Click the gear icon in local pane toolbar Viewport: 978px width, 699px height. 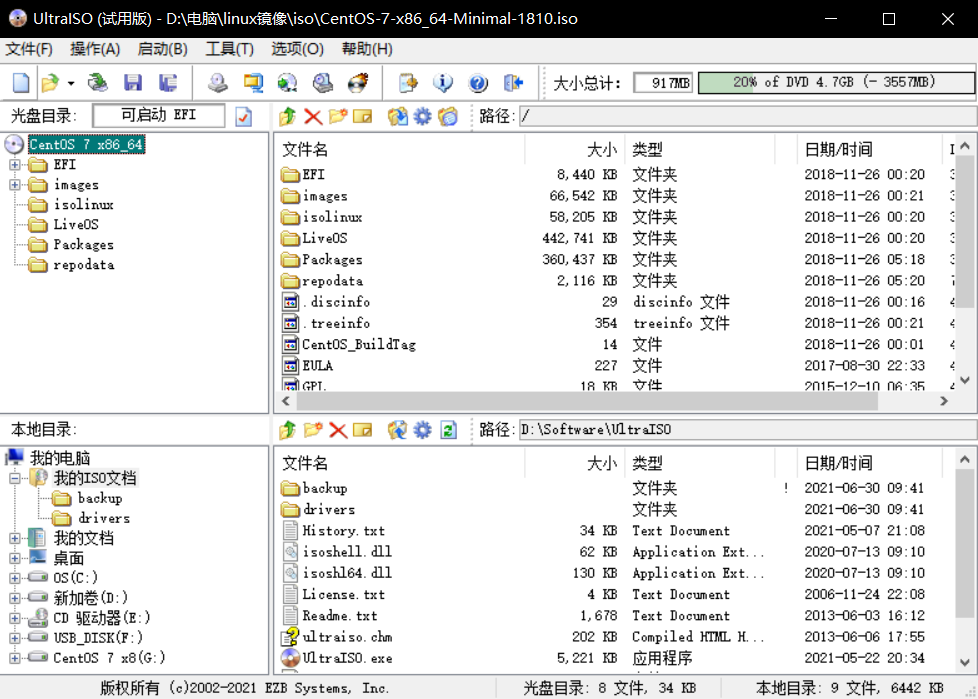[x=422, y=430]
